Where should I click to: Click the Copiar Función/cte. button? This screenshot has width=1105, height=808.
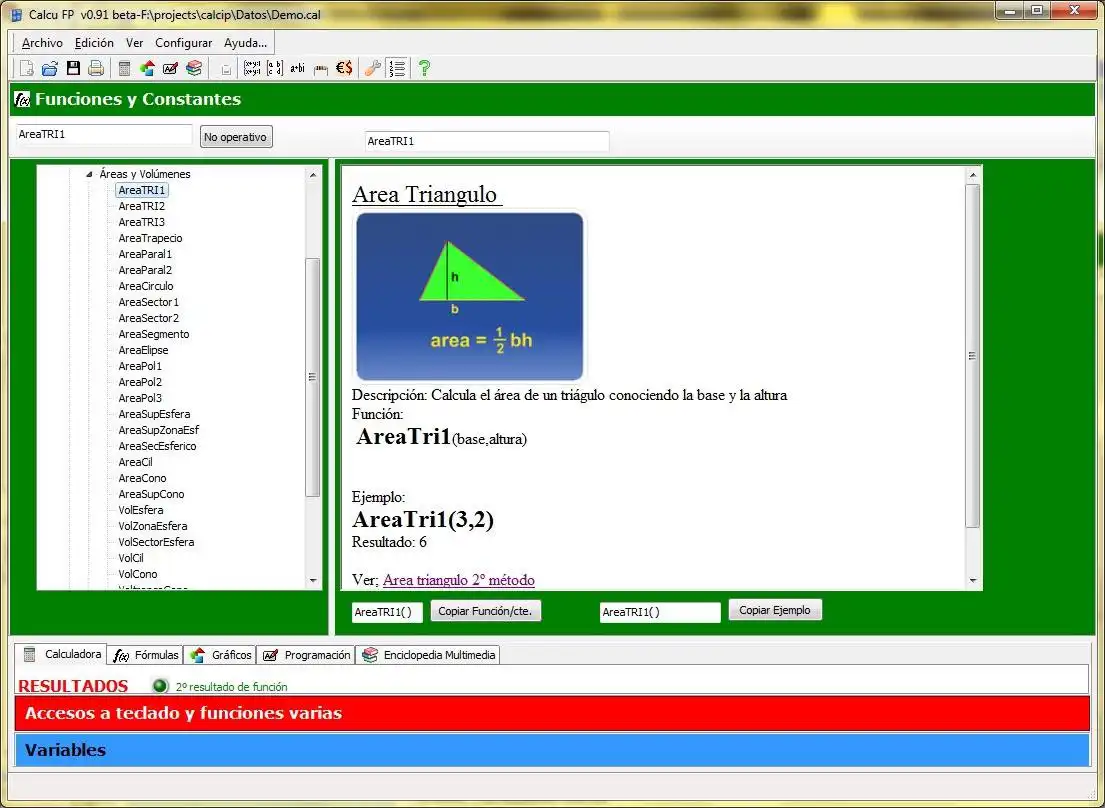tap(486, 611)
